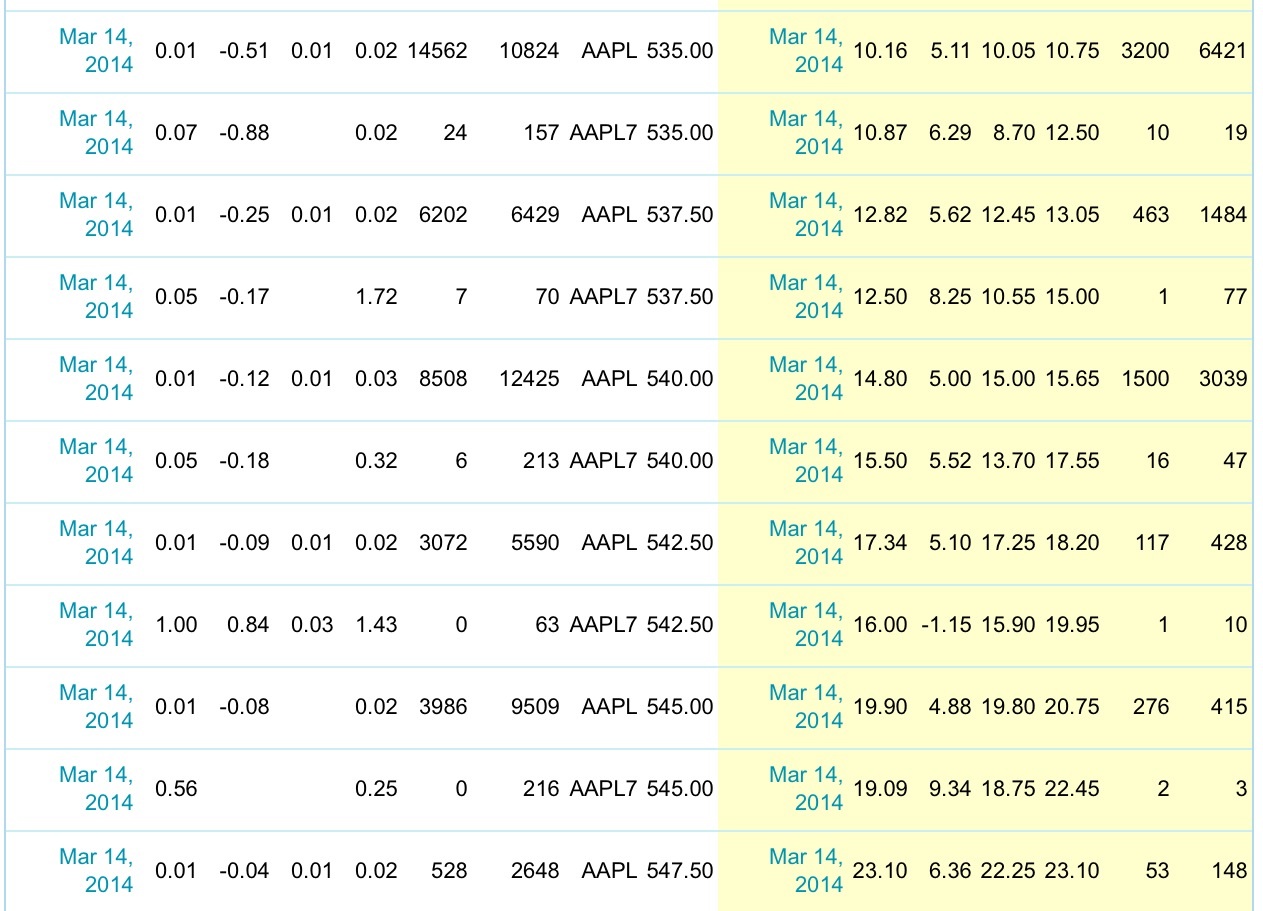
Task: Follow the highlighted date link next to 17.34
Action: point(806,542)
